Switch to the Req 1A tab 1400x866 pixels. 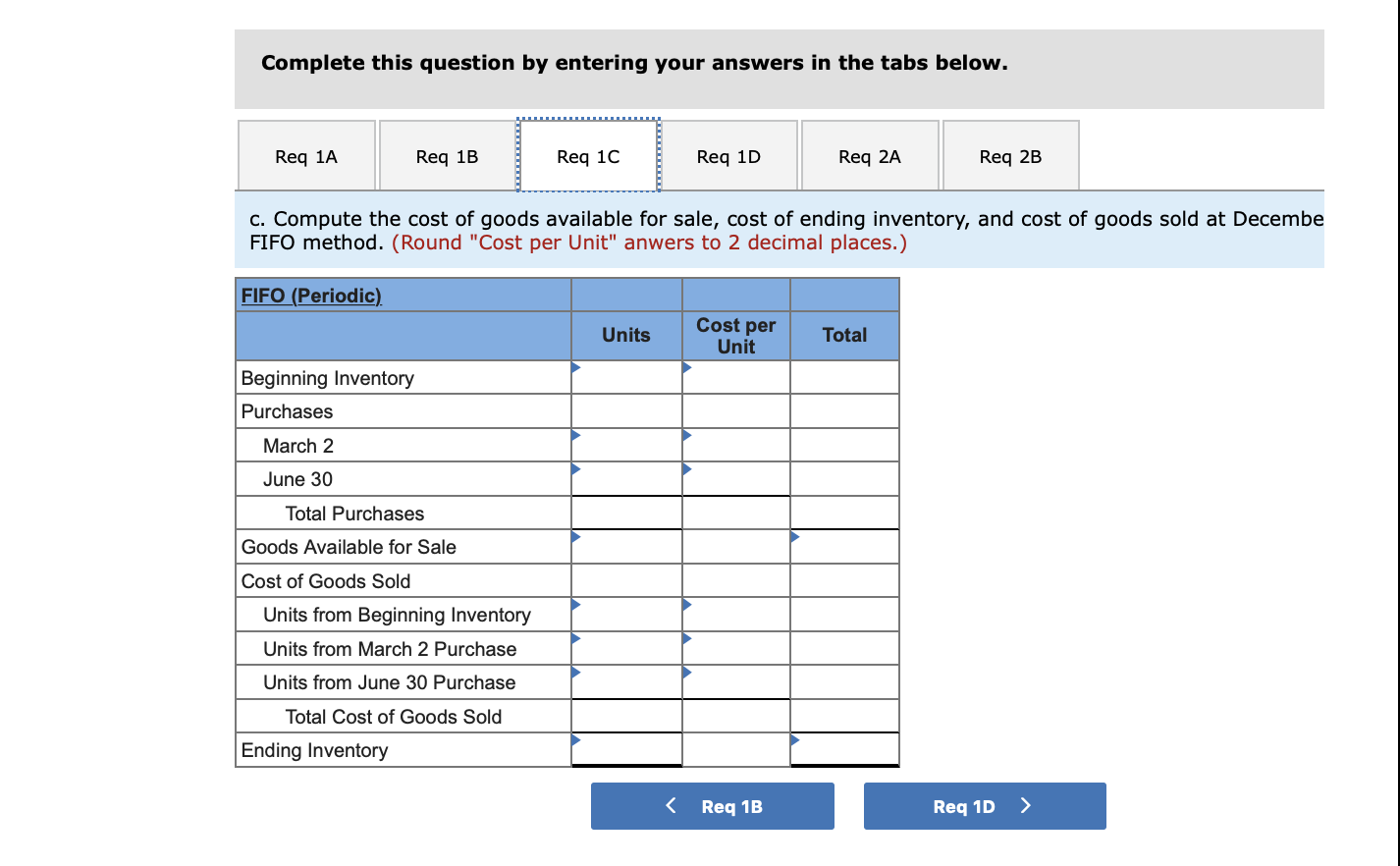pyautogui.click(x=305, y=155)
